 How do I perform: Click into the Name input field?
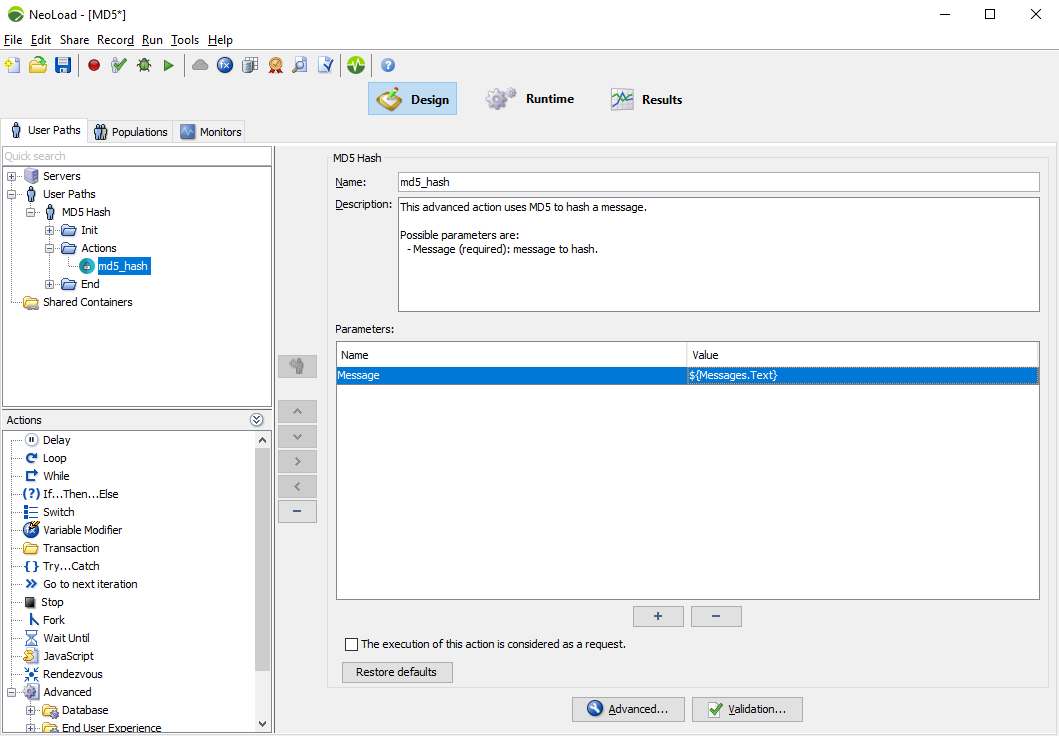coord(717,182)
